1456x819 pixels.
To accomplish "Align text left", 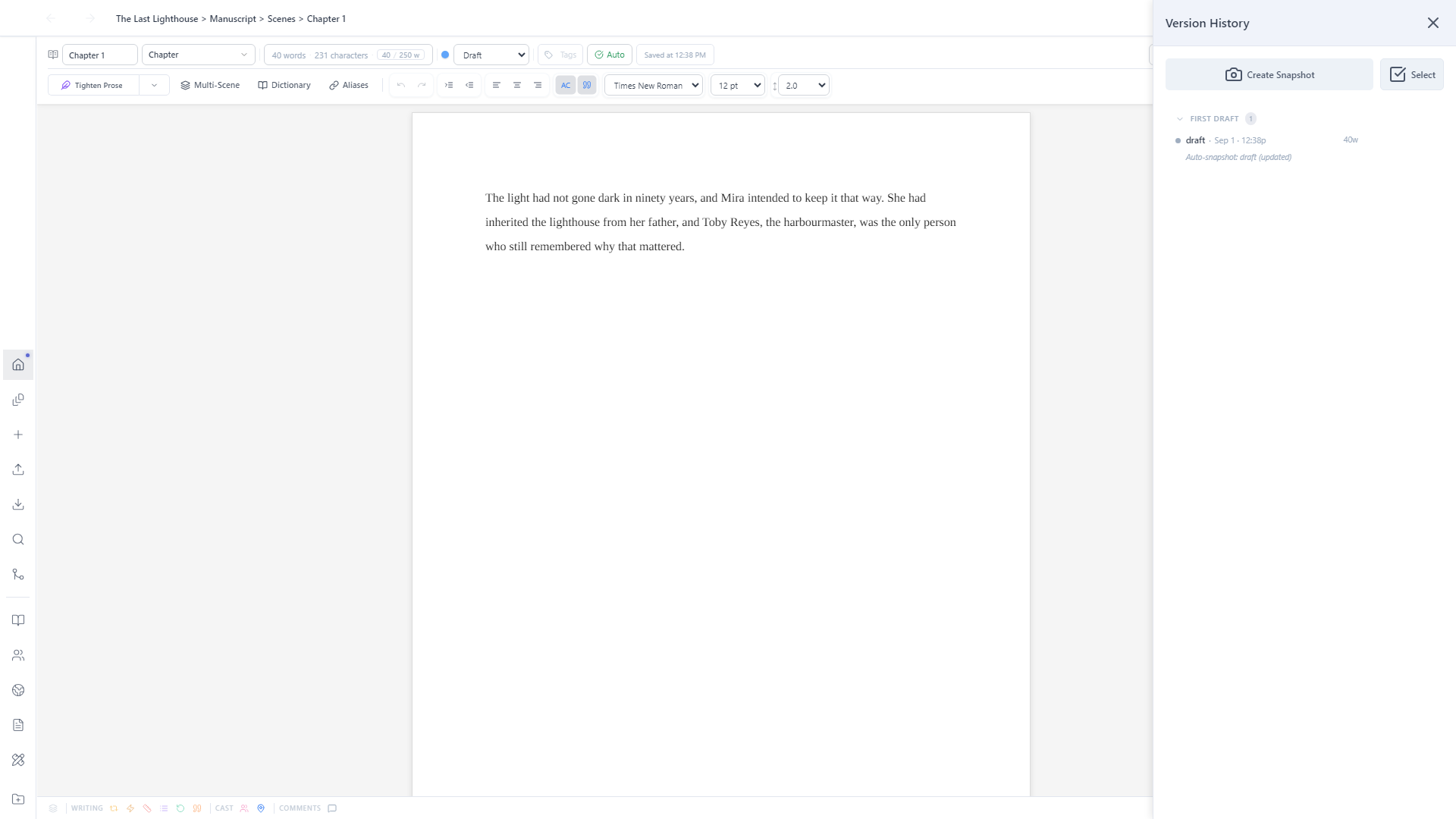I will coord(497,85).
